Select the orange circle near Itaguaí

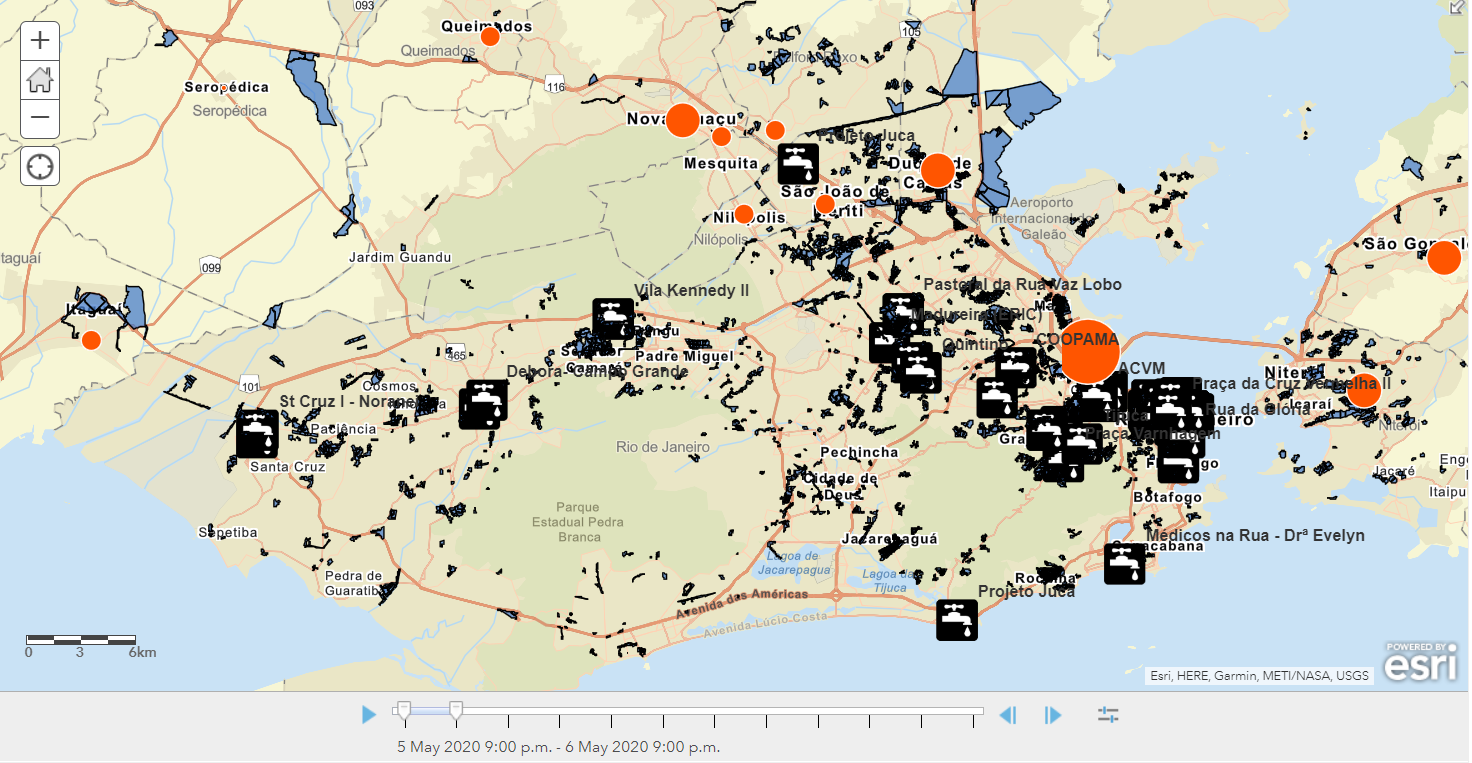pos(91,340)
